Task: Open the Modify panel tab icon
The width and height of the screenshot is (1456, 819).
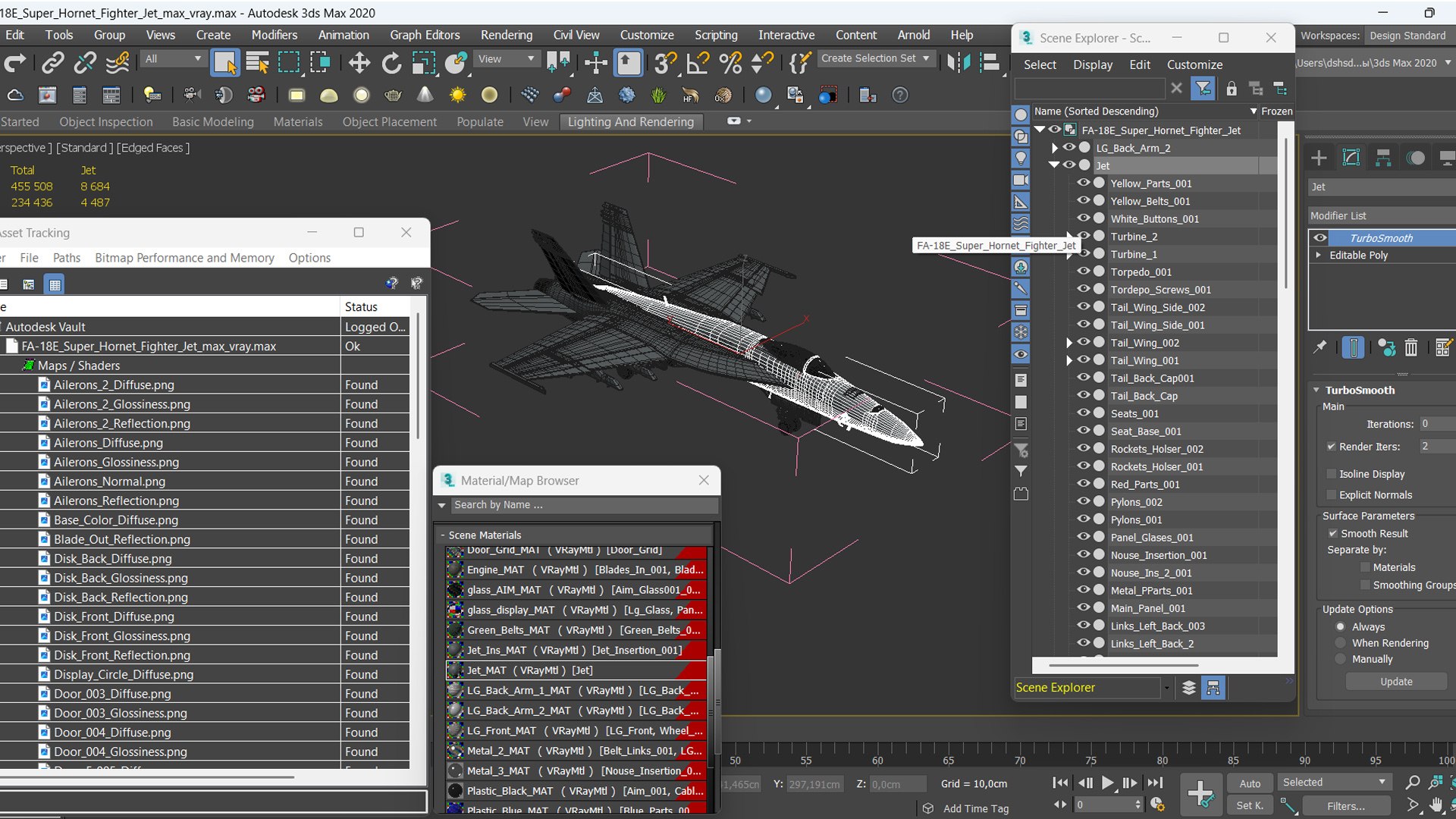Action: click(1351, 158)
